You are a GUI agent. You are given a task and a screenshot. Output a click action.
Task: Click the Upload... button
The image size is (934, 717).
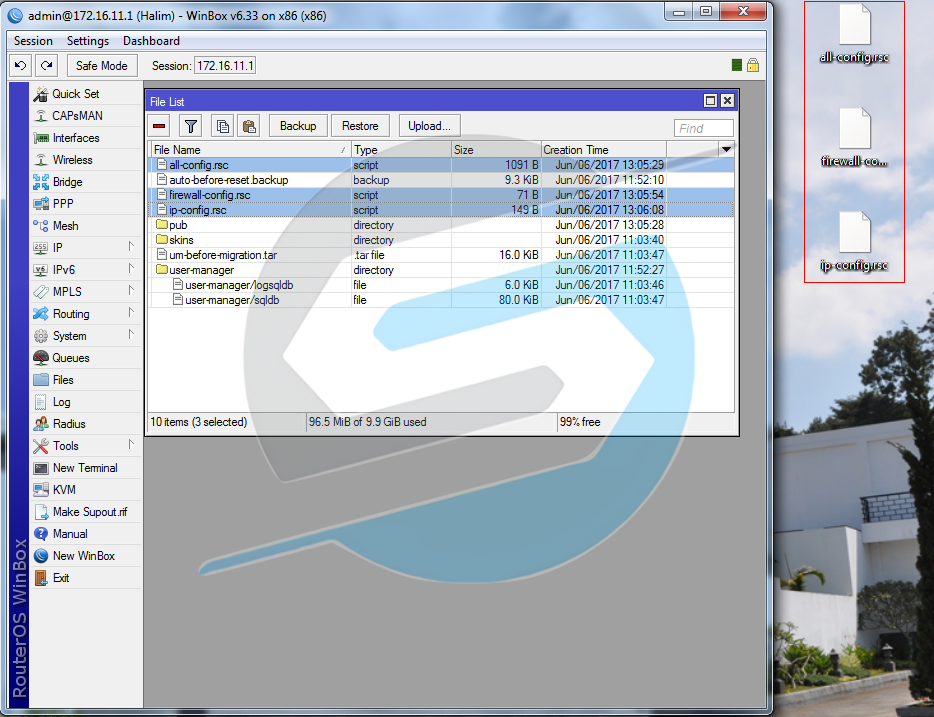[x=428, y=125]
